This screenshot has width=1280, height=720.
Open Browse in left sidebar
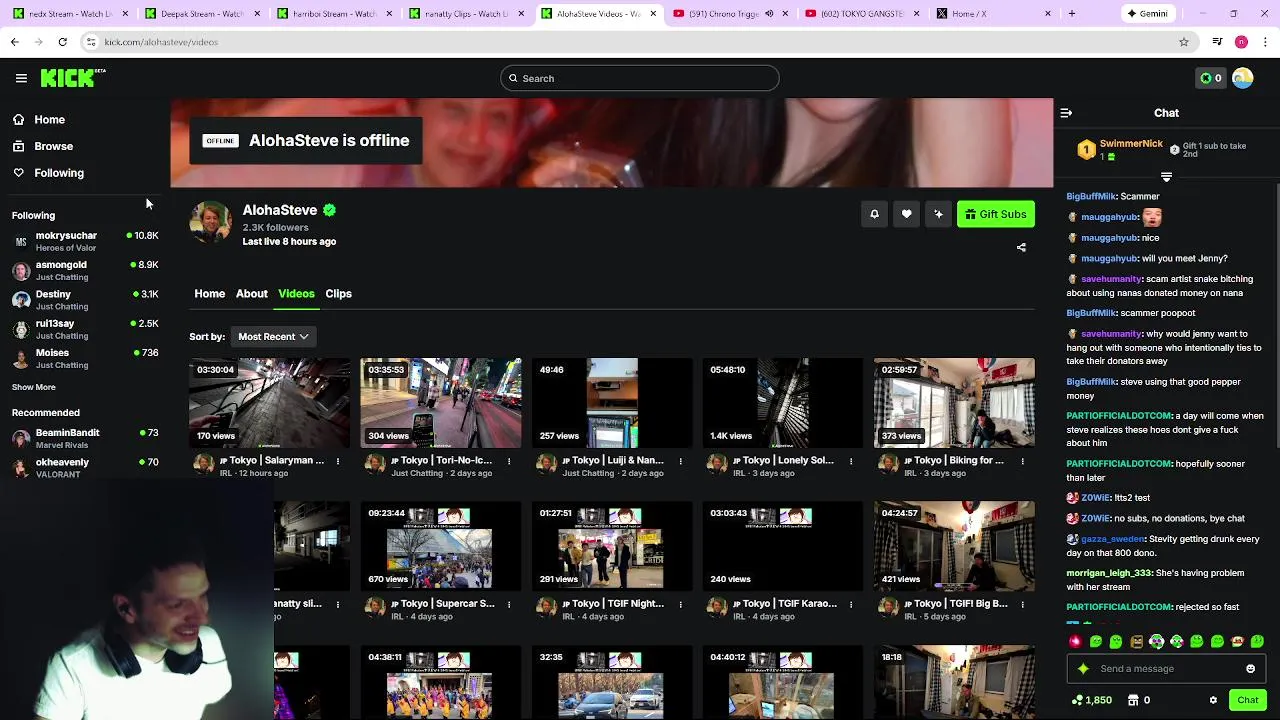[x=43, y=146]
